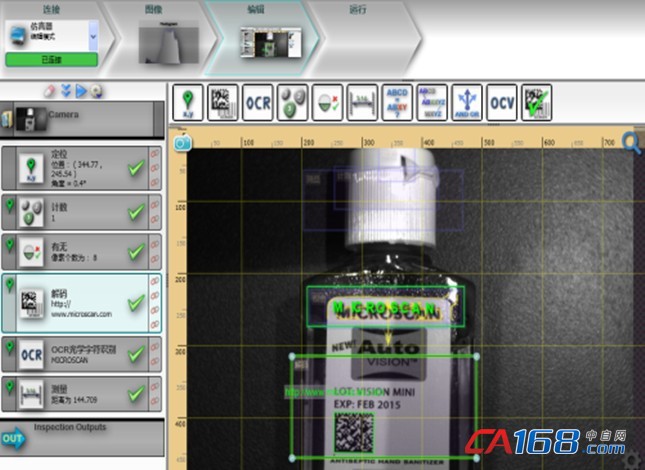Add the OCV verification tool from toolbar
The height and width of the screenshot is (470, 645).
click(x=502, y=102)
